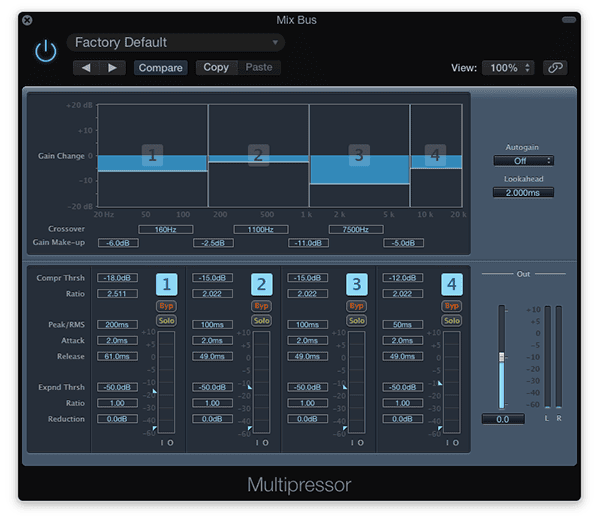Bypass band 4 with Byp button

452,306
